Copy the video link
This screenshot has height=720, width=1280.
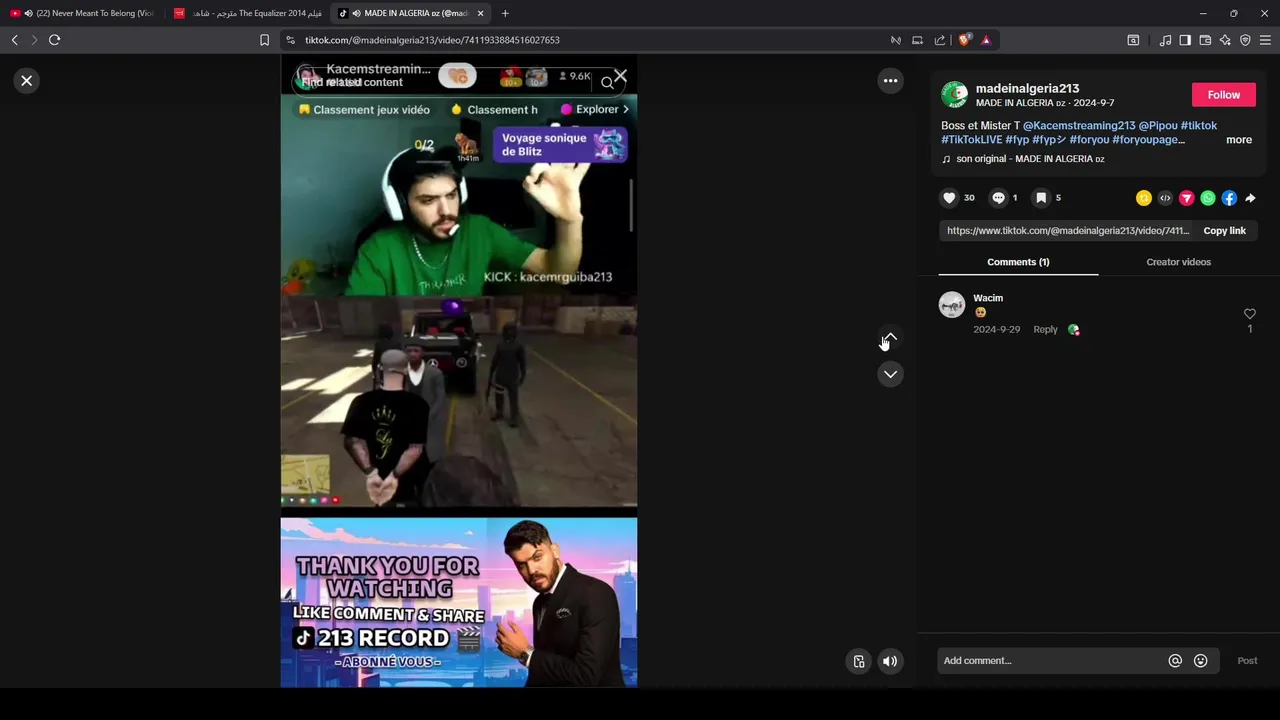point(1224,231)
